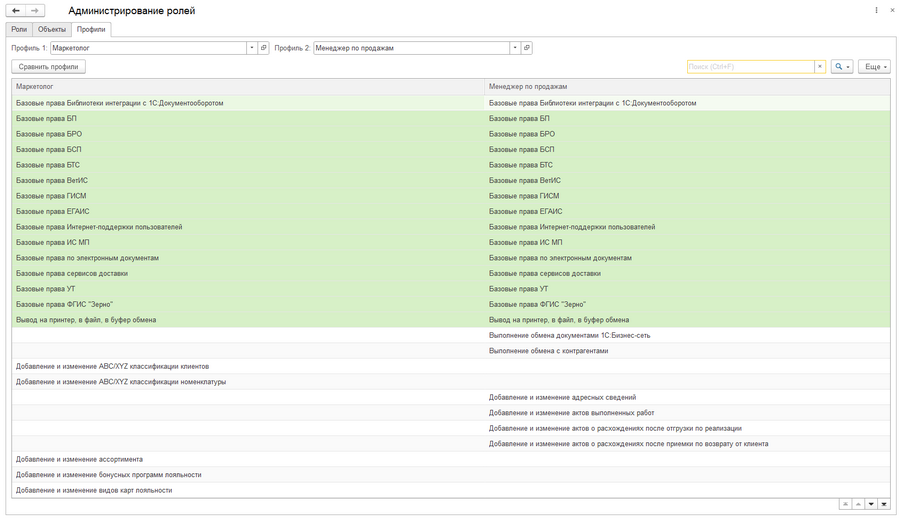This screenshot has height=519, width=900.
Task: Go back with the left arrow button
Action: point(16,10)
